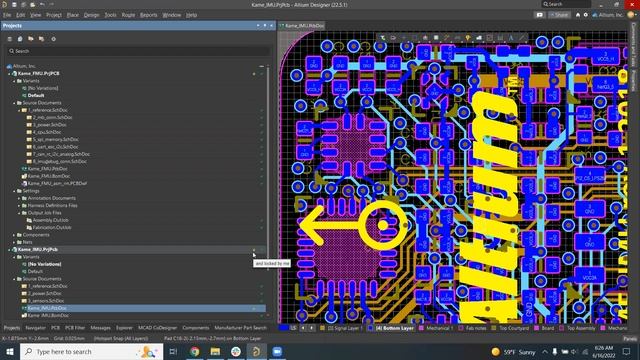Select 4_cpu.SchDoc in the project tree
The height and width of the screenshot is (360, 640).
pos(47,132)
